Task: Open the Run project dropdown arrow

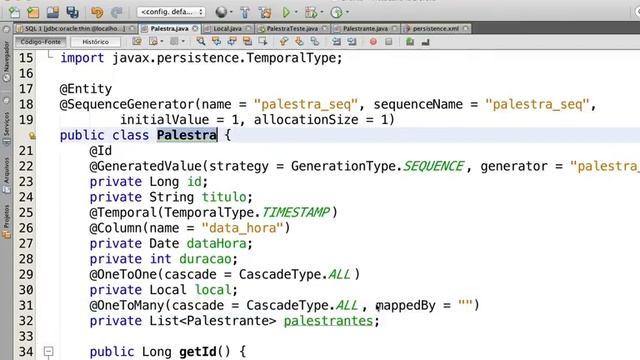Action: 296,12
